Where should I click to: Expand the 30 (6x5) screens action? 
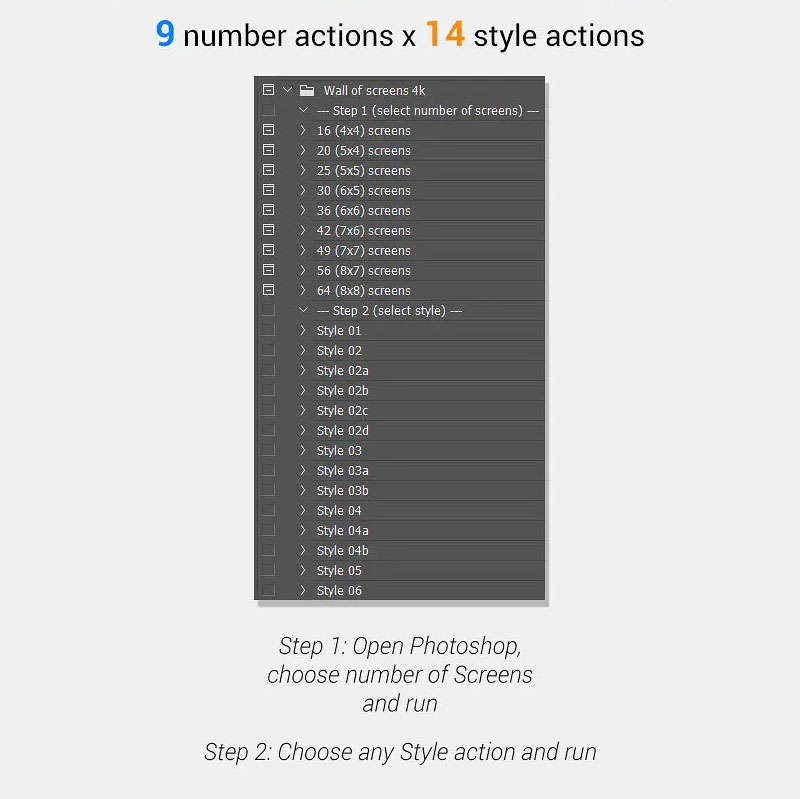click(x=303, y=190)
